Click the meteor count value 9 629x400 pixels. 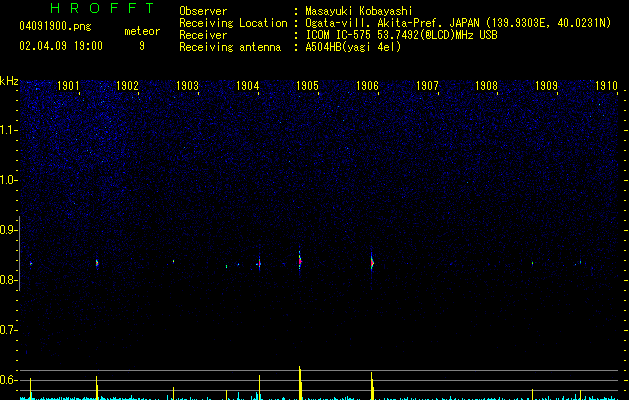(x=142, y=46)
